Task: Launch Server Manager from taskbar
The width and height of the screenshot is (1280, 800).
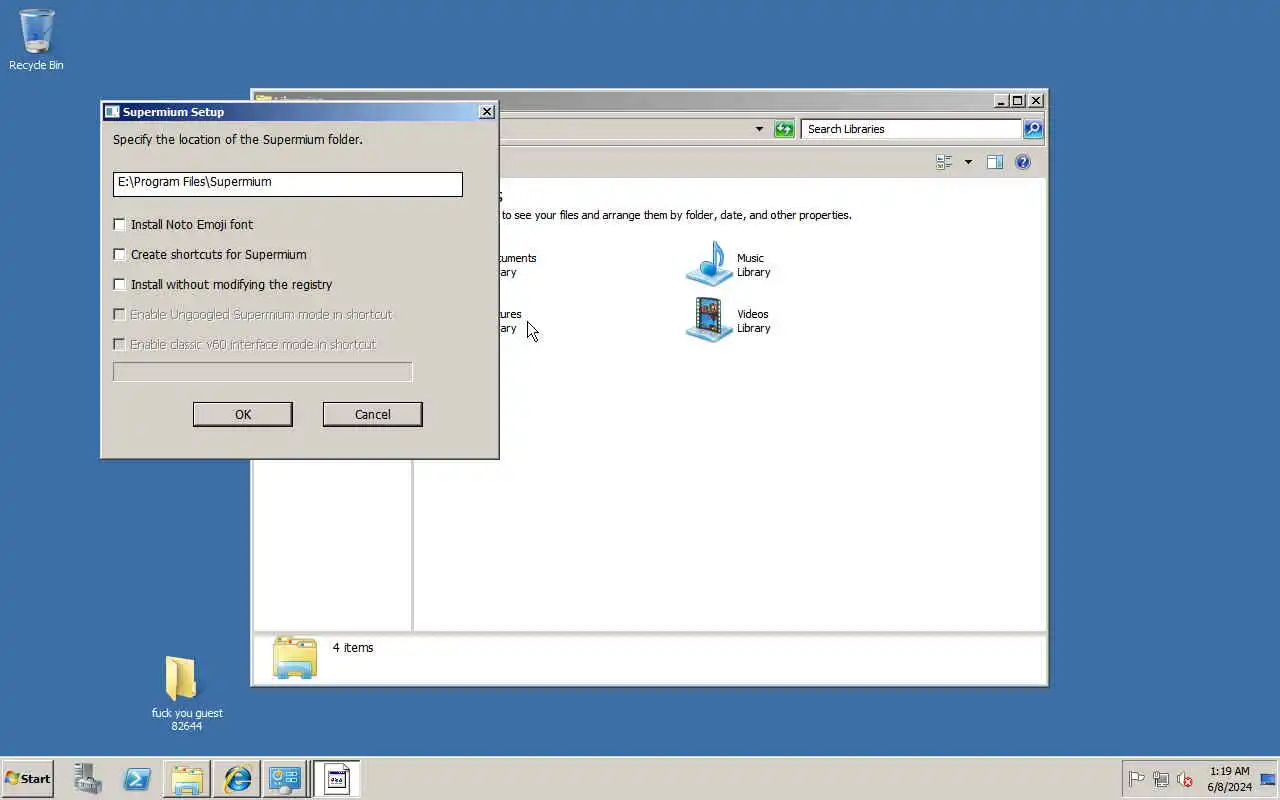Action: pos(88,779)
